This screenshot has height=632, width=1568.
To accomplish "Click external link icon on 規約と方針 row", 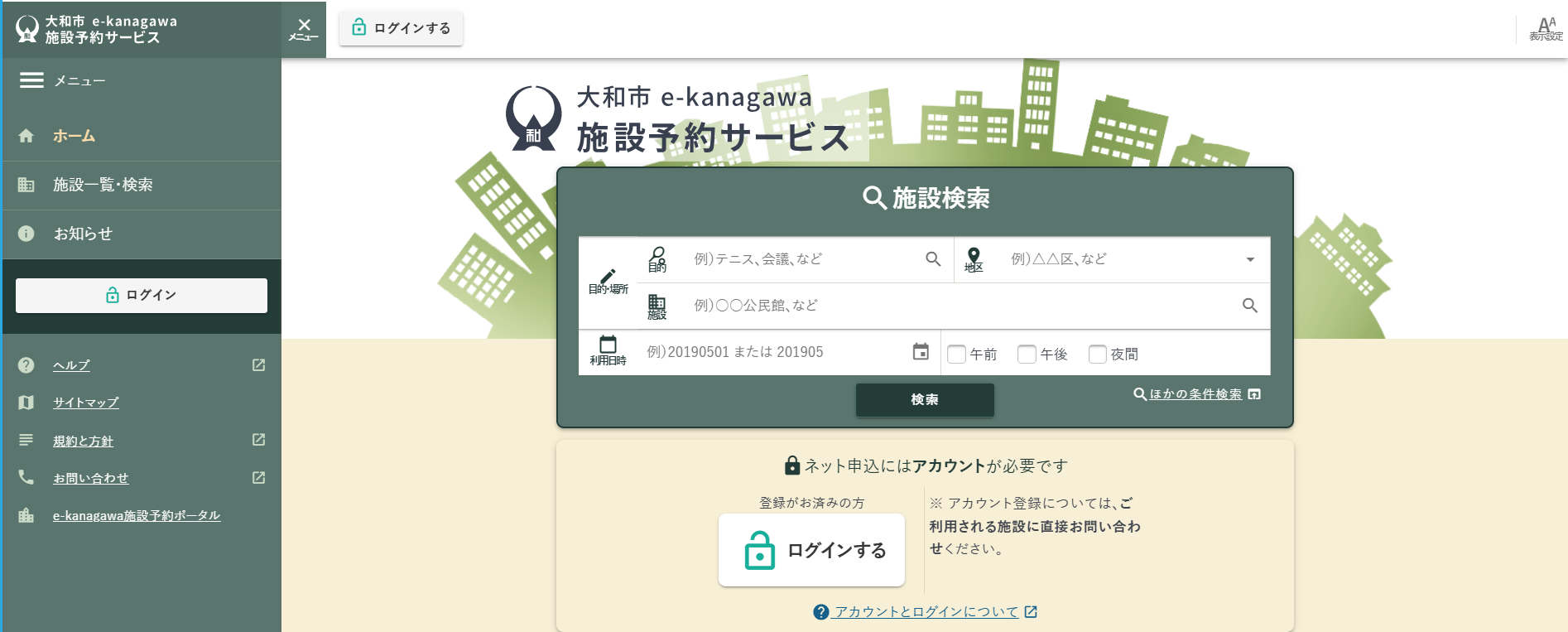I will click(259, 440).
